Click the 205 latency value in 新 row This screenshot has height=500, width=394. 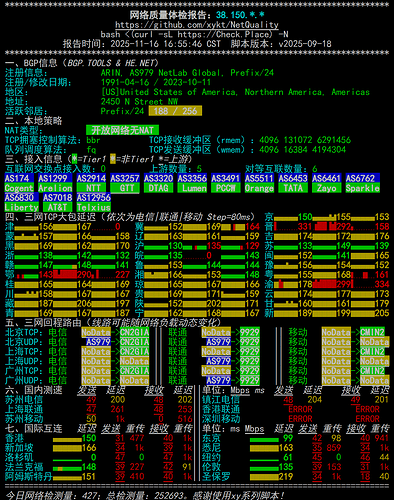[382, 313]
